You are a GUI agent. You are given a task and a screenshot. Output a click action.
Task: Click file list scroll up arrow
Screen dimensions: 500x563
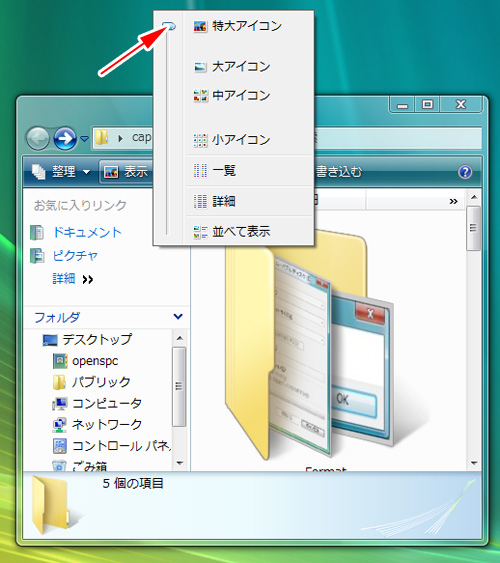point(474,197)
